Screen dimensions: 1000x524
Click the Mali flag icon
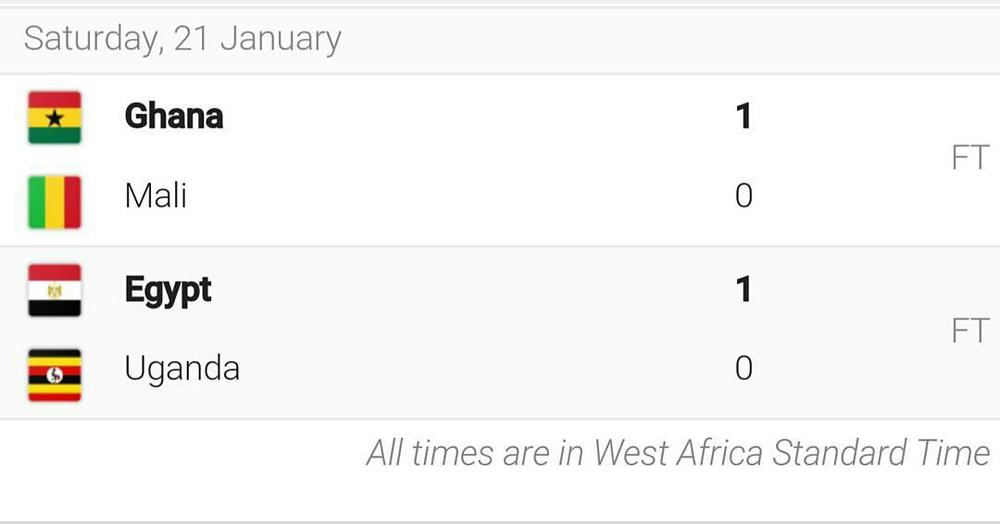[x=55, y=202]
